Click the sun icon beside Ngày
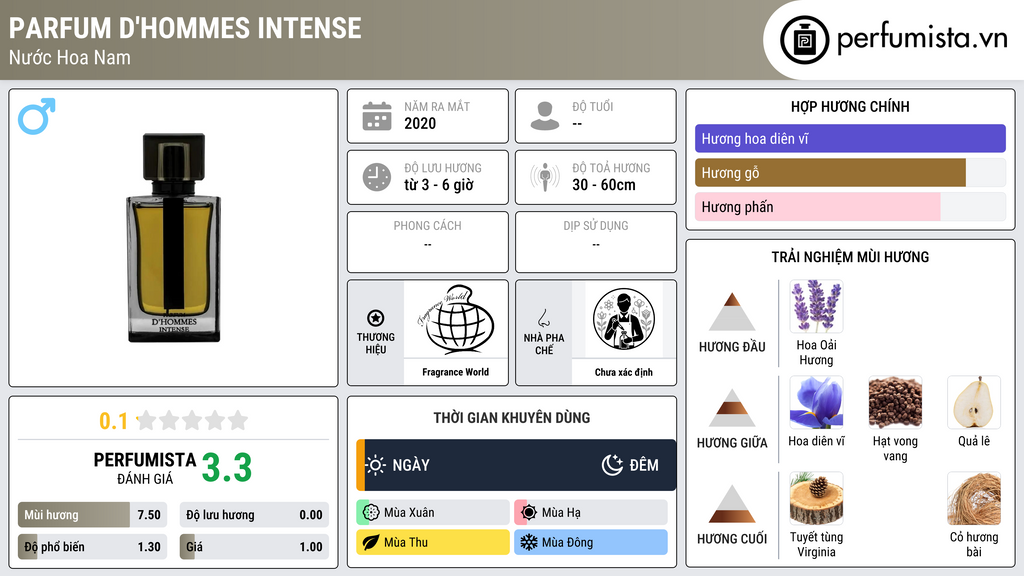The height and width of the screenshot is (576, 1024). (376, 465)
